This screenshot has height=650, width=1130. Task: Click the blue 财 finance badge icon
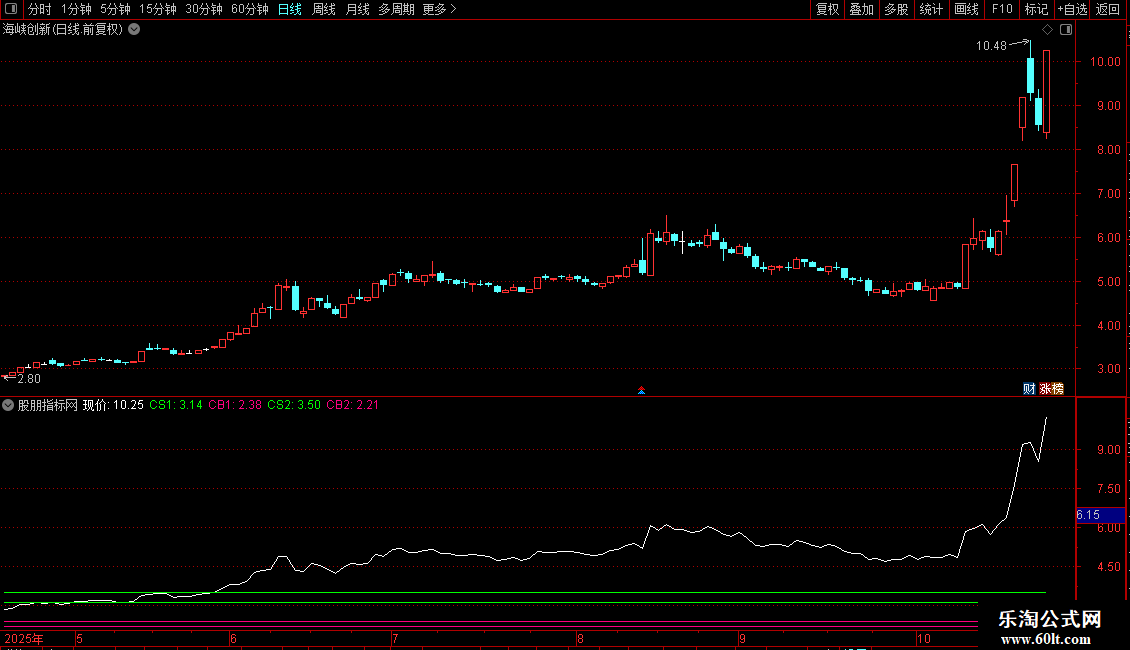pos(1028,388)
